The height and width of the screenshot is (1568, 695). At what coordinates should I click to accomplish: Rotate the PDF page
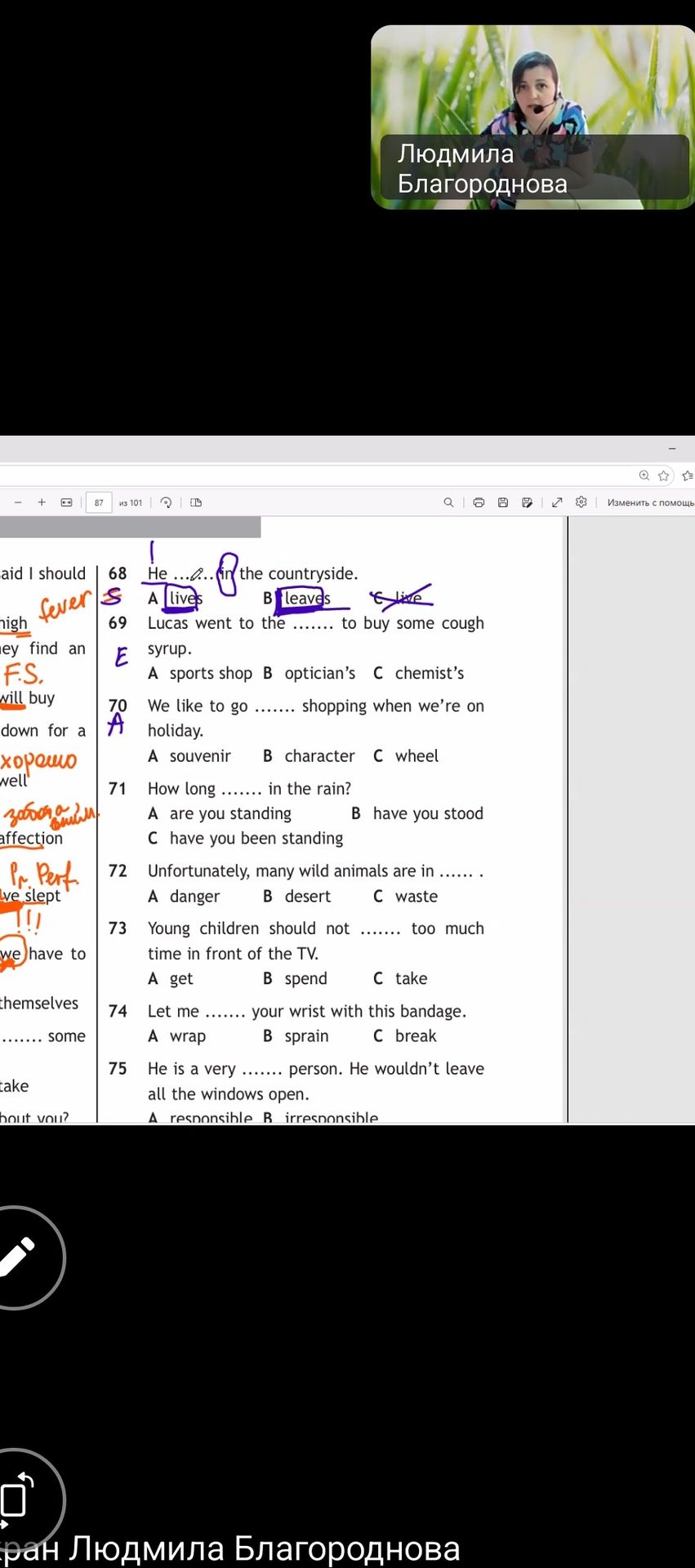pyautogui.click(x=166, y=502)
